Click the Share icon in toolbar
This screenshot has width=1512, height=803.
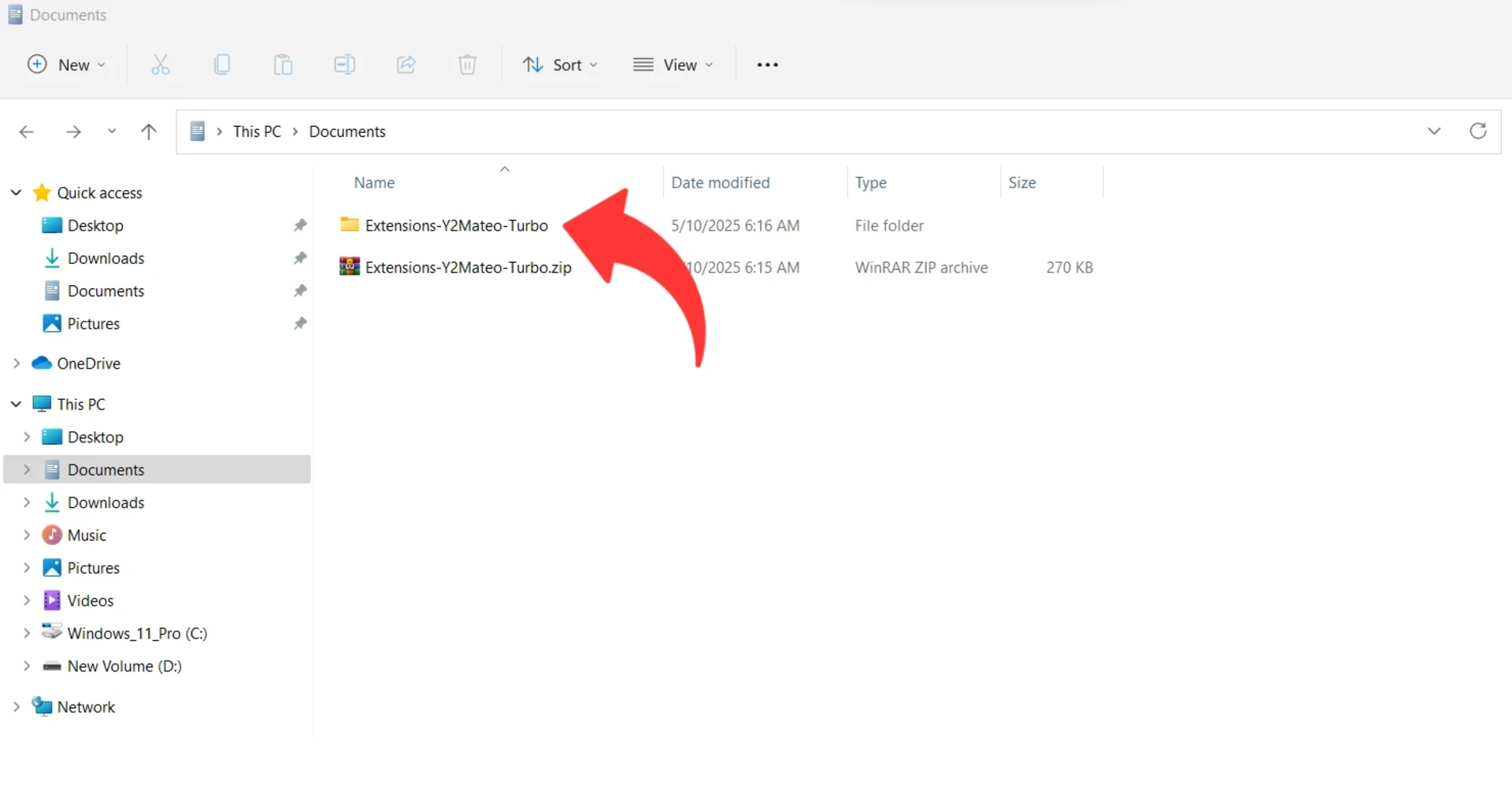(406, 65)
